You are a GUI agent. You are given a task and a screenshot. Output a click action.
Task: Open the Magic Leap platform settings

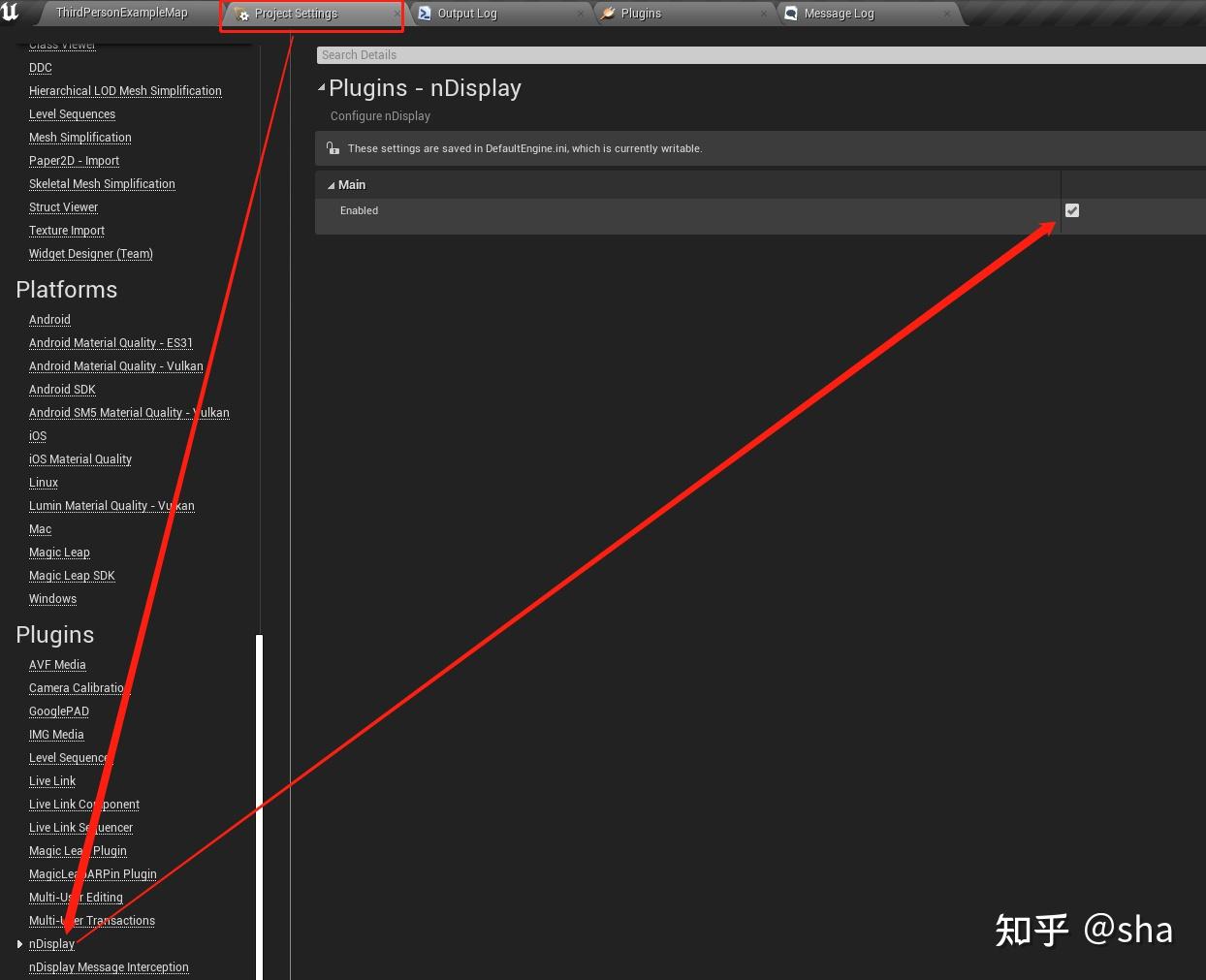59,553
